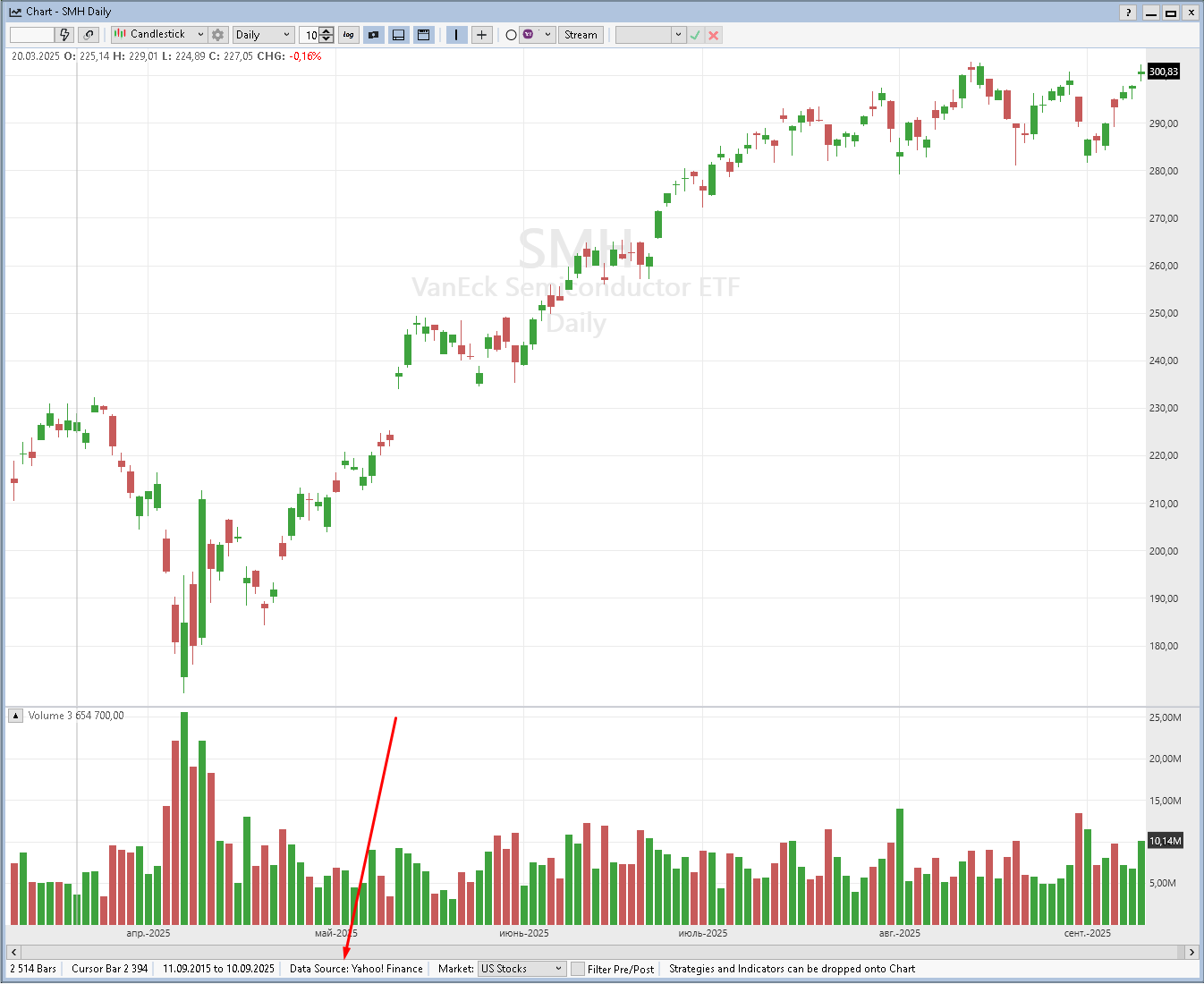Screen dimensions: 1204x984
Task: Open the Daily timeframe dropdown
Action: (x=263, y=35)
